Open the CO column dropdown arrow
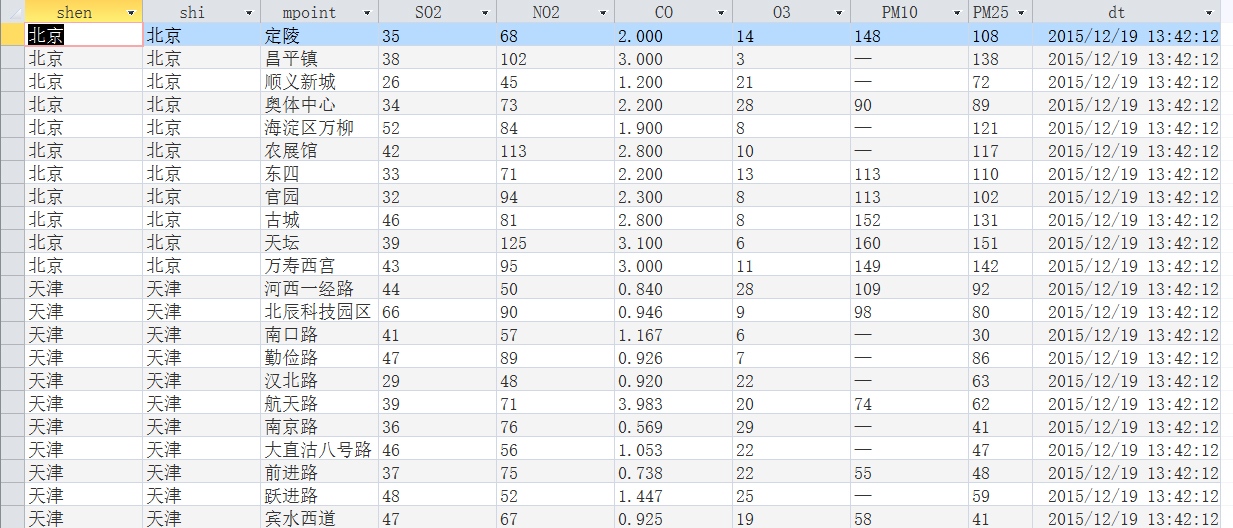This screenshot has width=1233, height=528. 722,13
